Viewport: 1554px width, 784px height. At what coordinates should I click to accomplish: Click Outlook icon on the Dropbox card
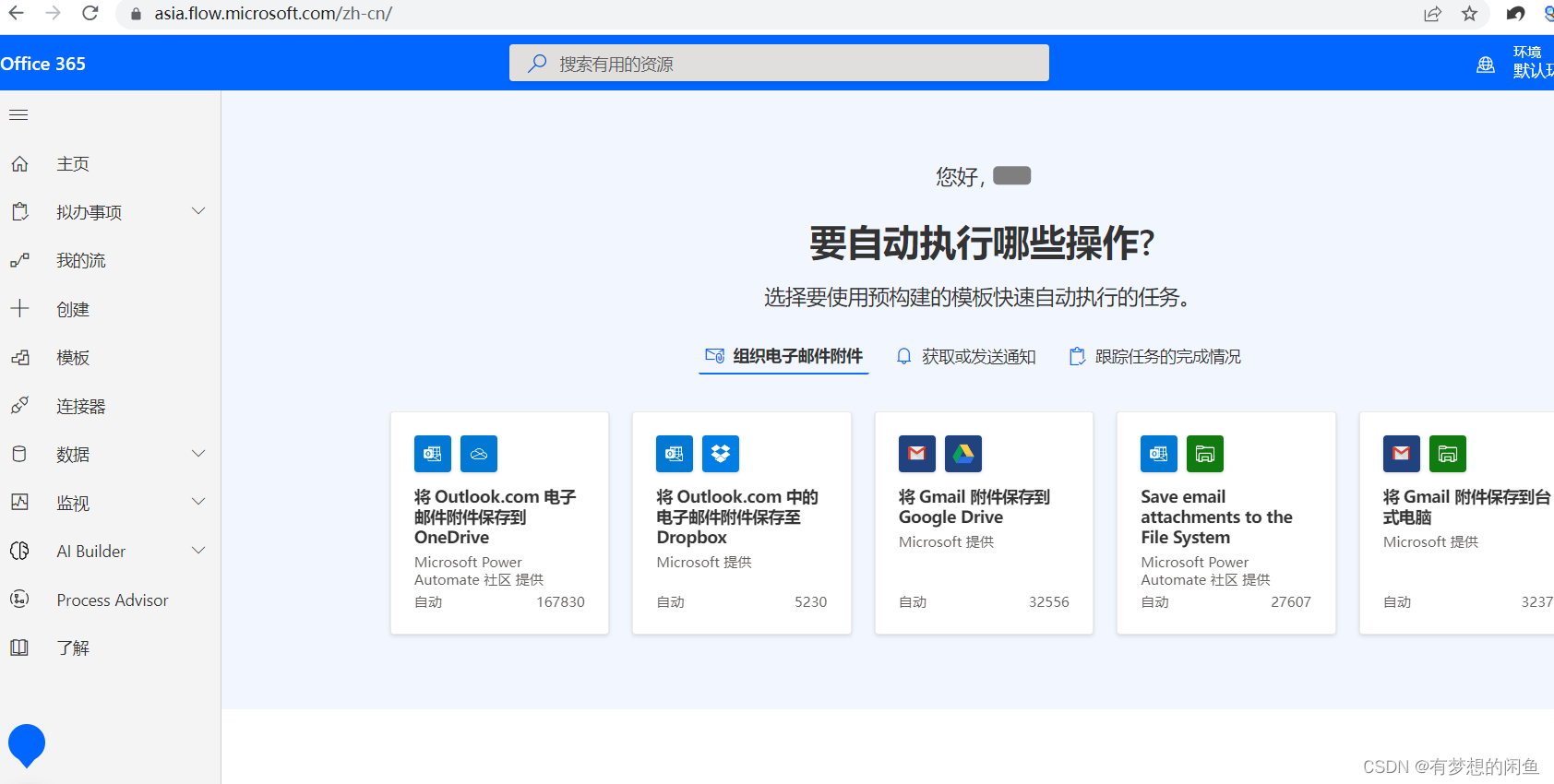click(675, 454)
